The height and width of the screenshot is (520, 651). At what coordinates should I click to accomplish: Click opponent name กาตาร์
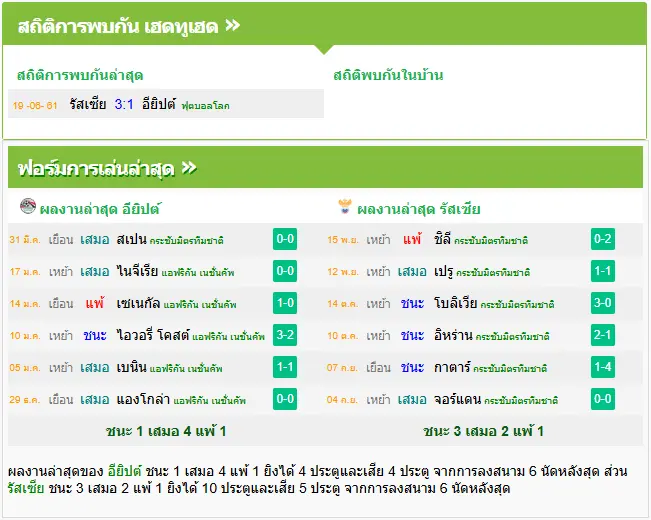pos(452,367)
